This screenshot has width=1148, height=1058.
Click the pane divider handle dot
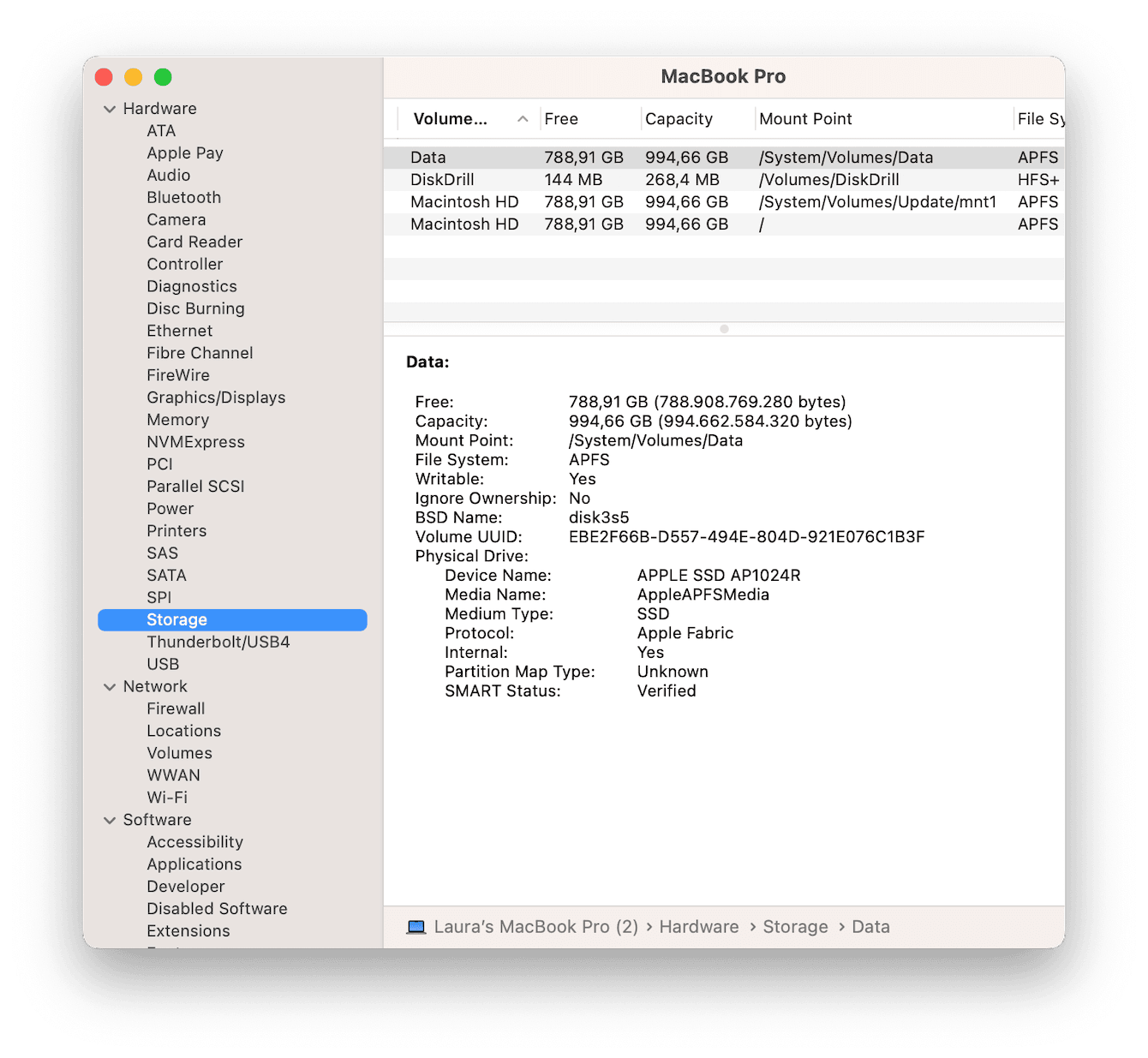(x=724, y=328)
